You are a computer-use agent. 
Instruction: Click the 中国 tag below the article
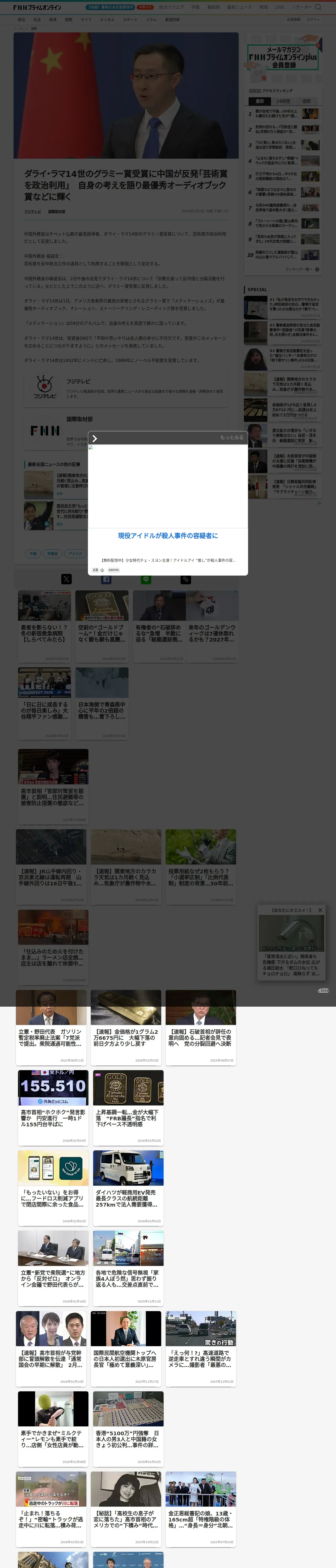click(33, 553)
